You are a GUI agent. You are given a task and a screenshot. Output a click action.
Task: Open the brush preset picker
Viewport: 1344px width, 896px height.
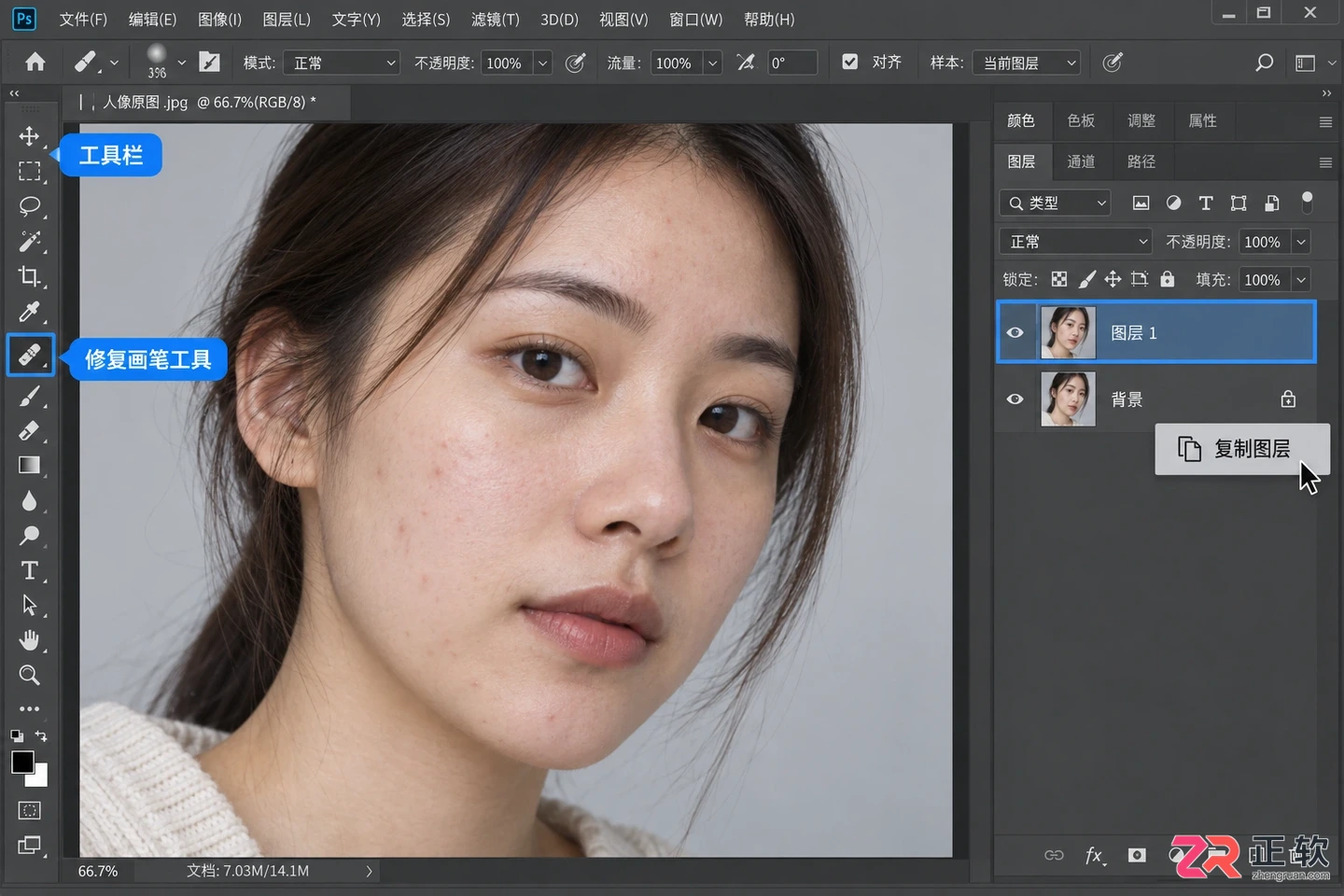[164, 63]
